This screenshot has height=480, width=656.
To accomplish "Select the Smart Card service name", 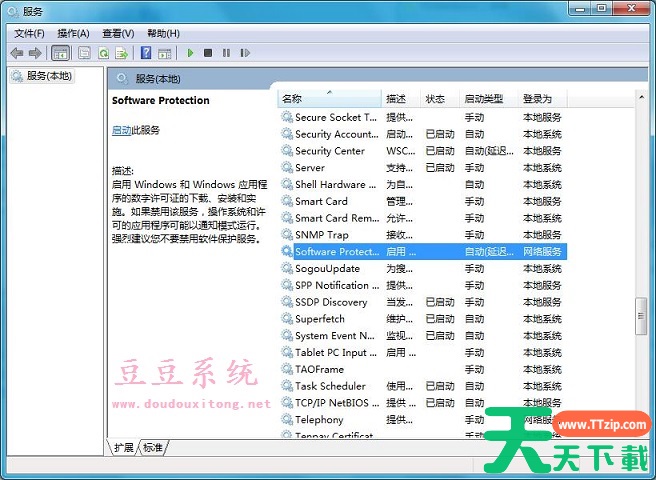I will coord(321,201).
